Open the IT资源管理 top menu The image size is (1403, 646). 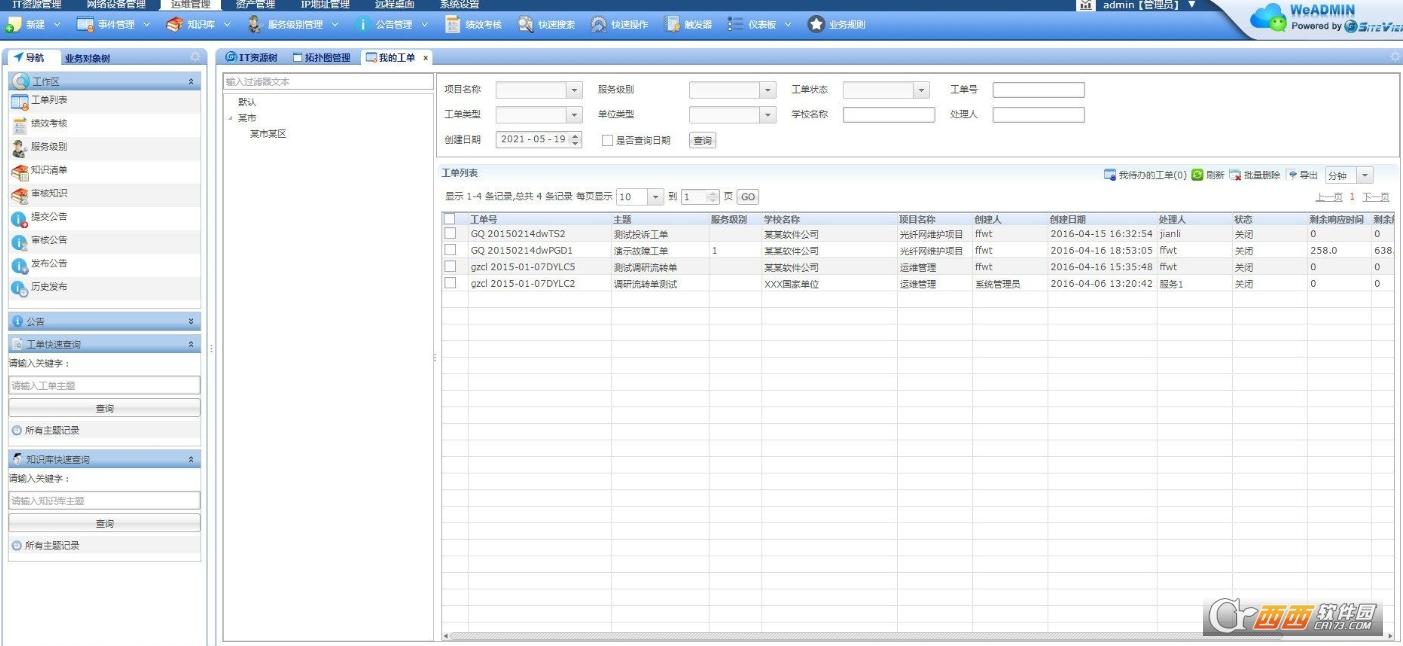tap(36, 5)
